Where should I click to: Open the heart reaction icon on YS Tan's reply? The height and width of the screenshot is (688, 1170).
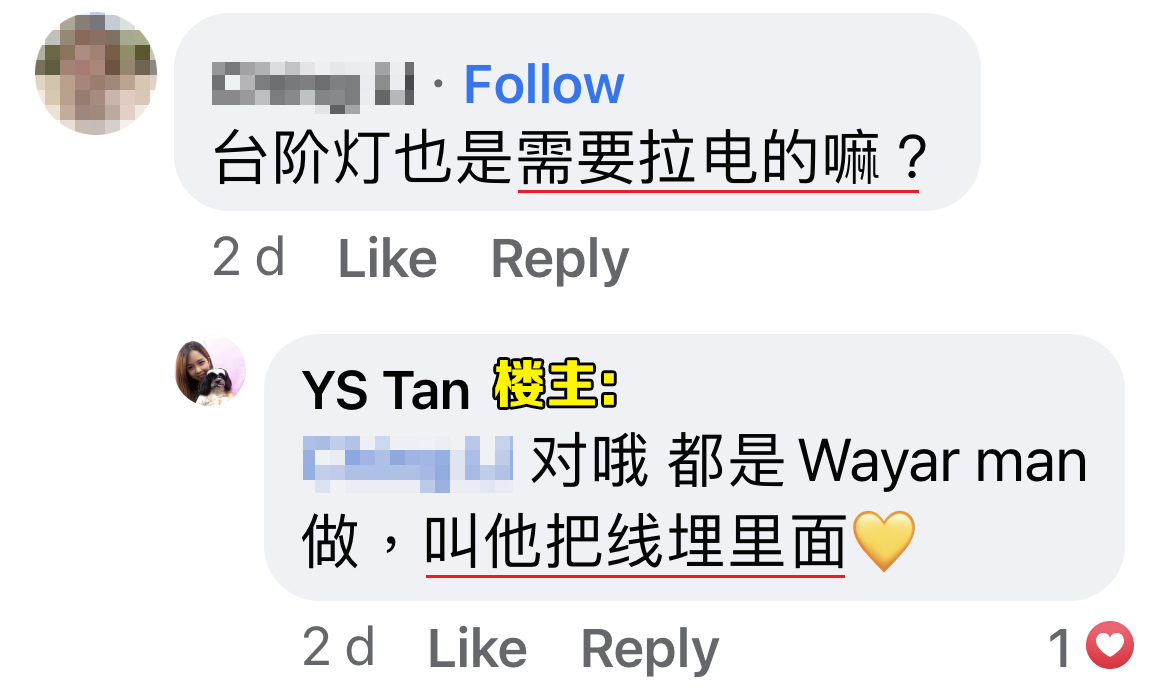[x=1110, y=645]
